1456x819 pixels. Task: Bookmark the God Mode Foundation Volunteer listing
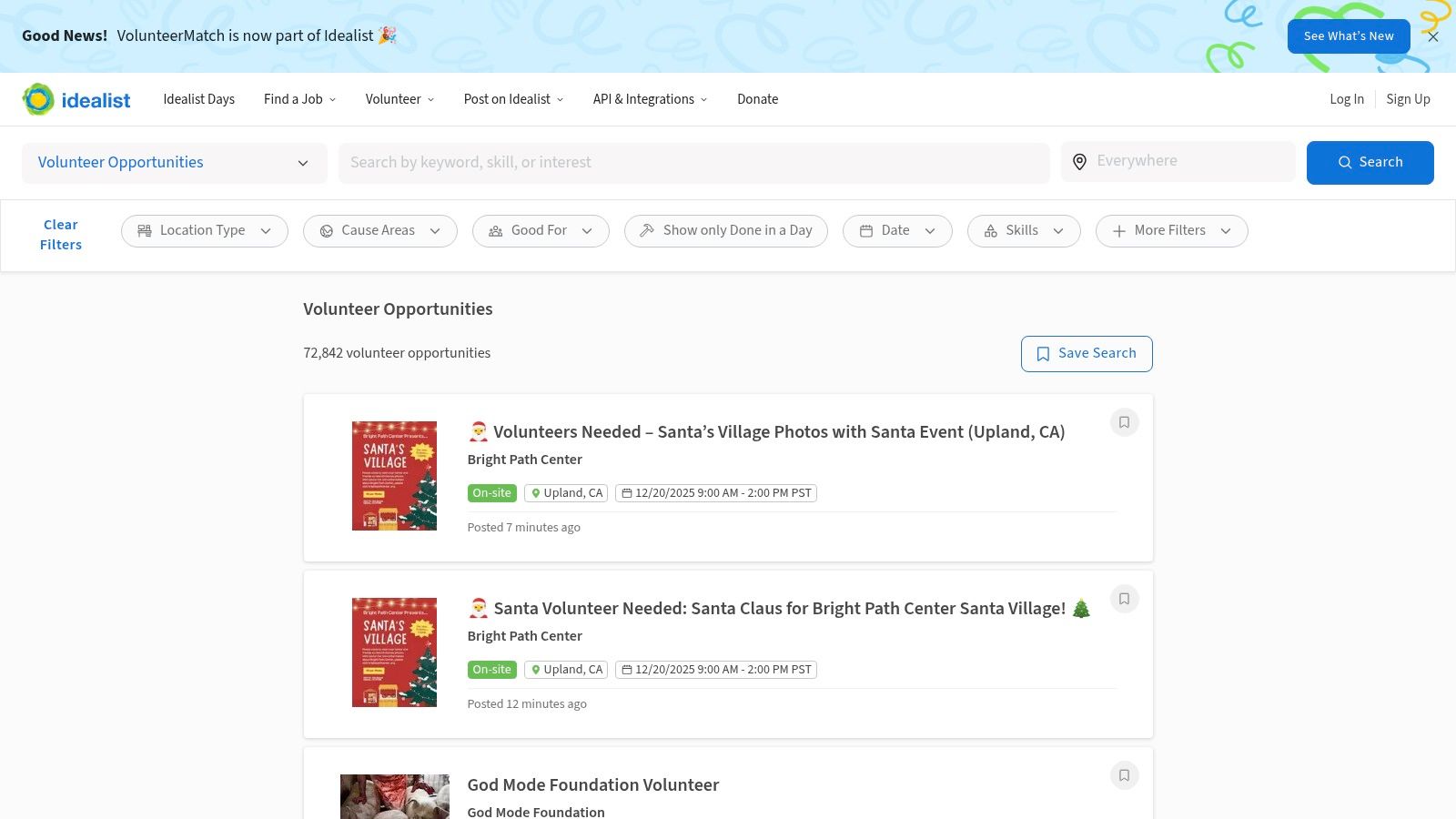[1124, 775]
